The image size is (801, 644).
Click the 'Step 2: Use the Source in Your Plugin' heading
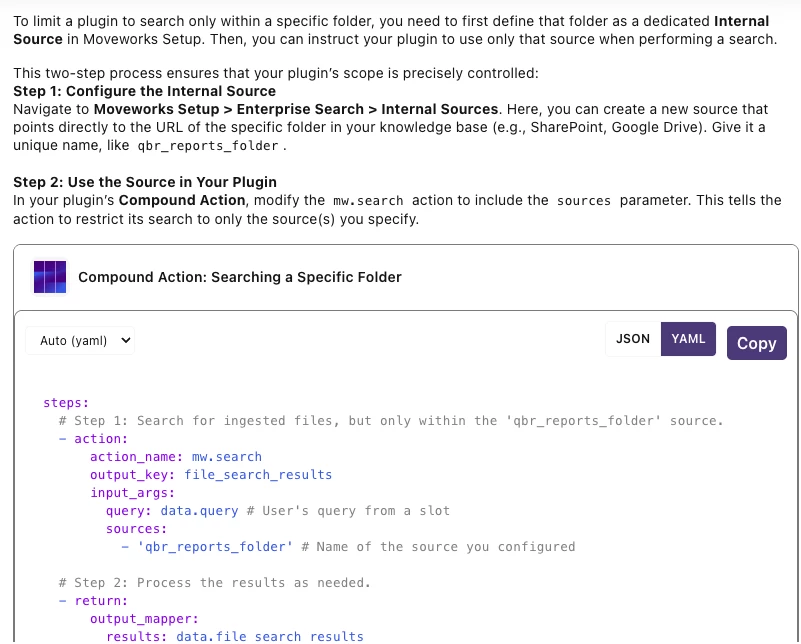pos(145,182)
